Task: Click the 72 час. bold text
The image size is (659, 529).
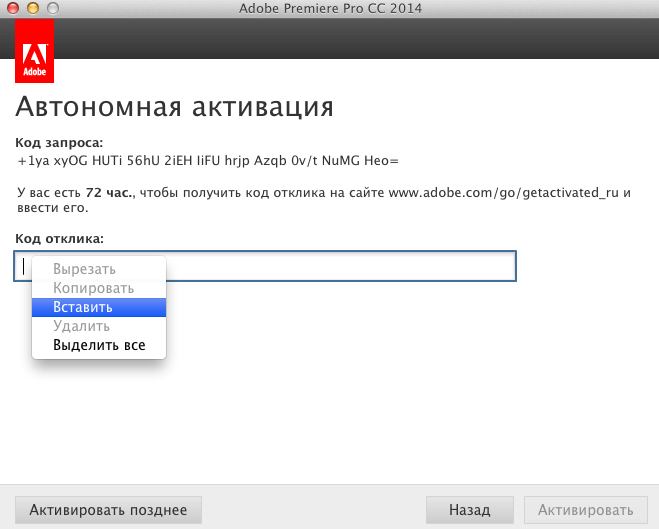Action: point(110,193)
